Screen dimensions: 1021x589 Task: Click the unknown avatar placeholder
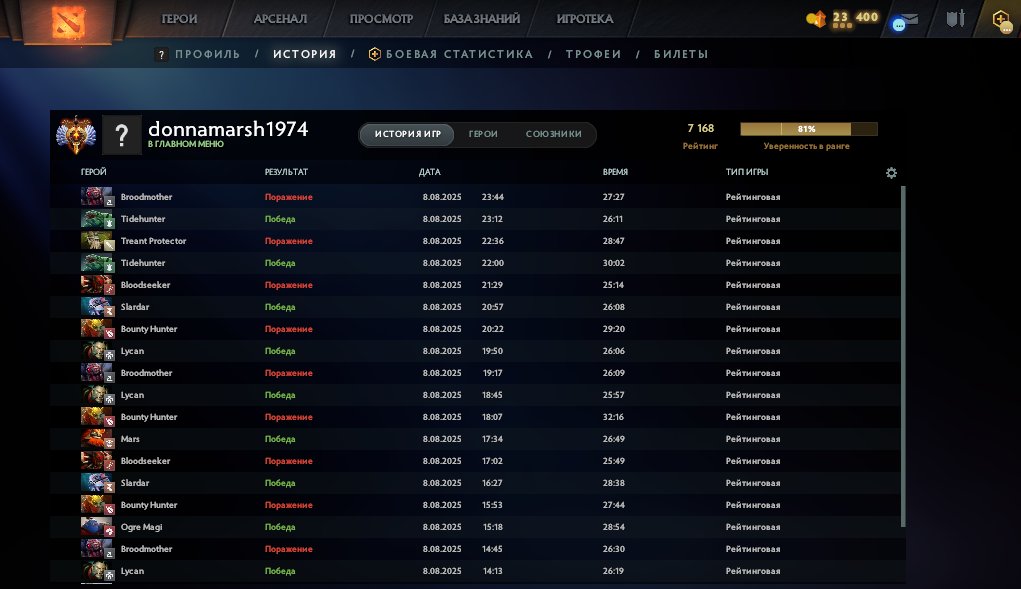tap(121, 135)
